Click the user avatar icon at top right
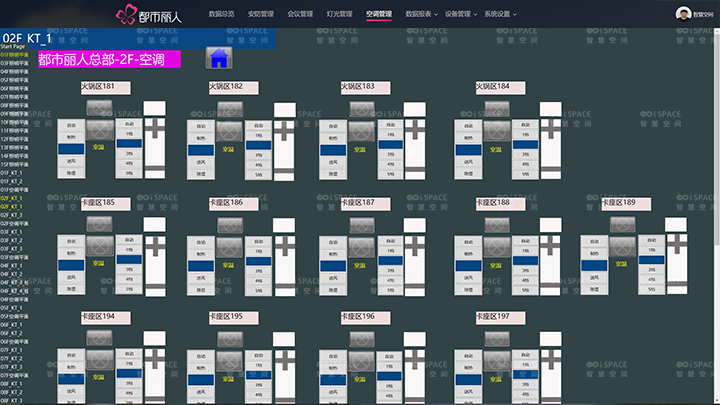 [683, 14]
